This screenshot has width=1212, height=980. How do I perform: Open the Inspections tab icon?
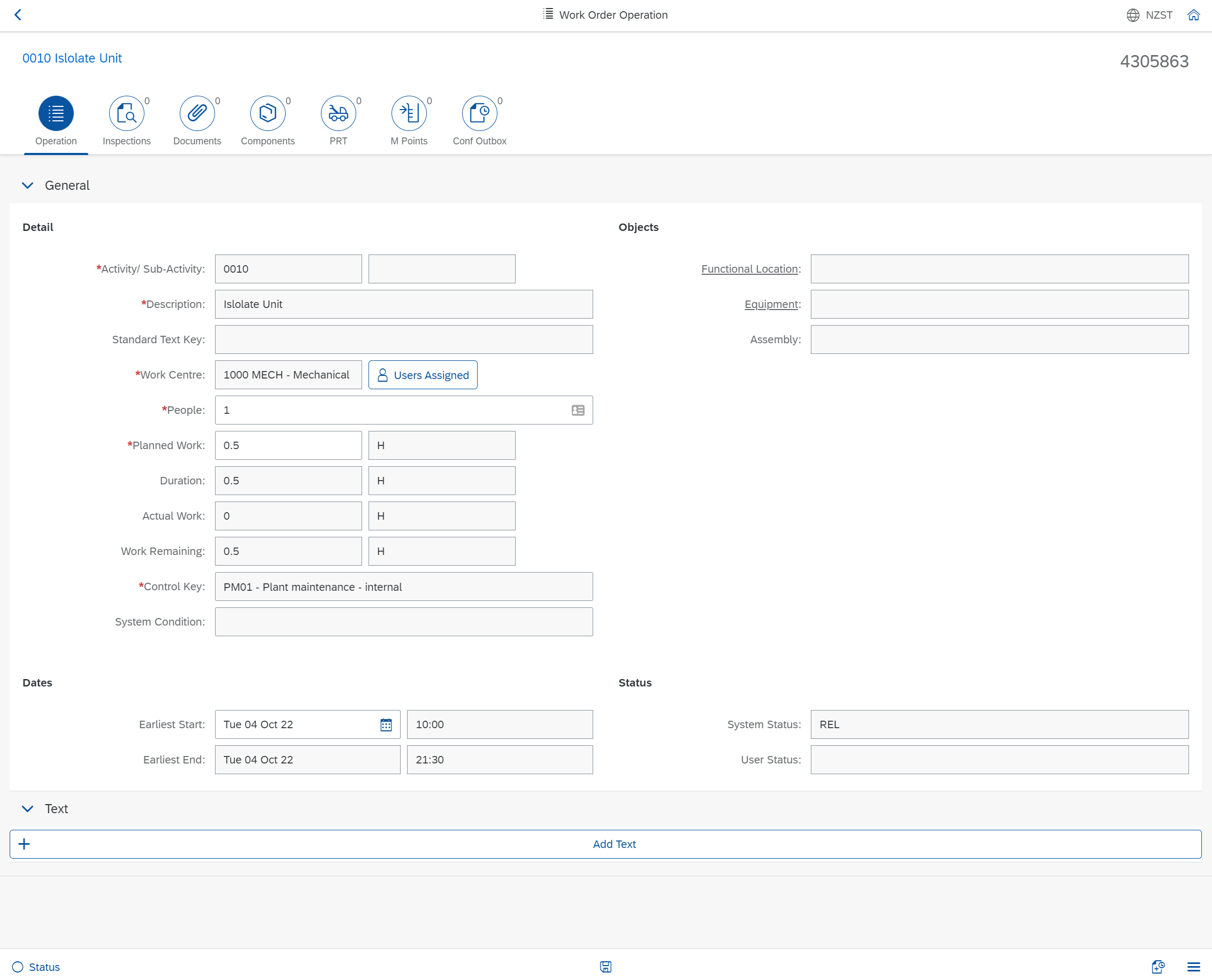click(127, 113)
